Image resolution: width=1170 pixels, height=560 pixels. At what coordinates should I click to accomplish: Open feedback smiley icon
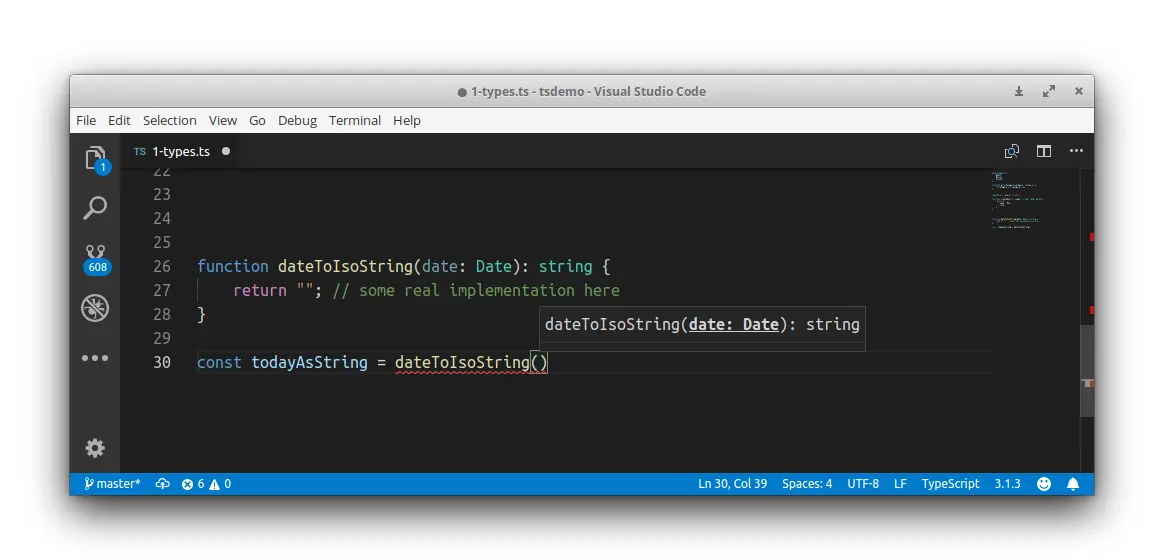(1044, 484)
